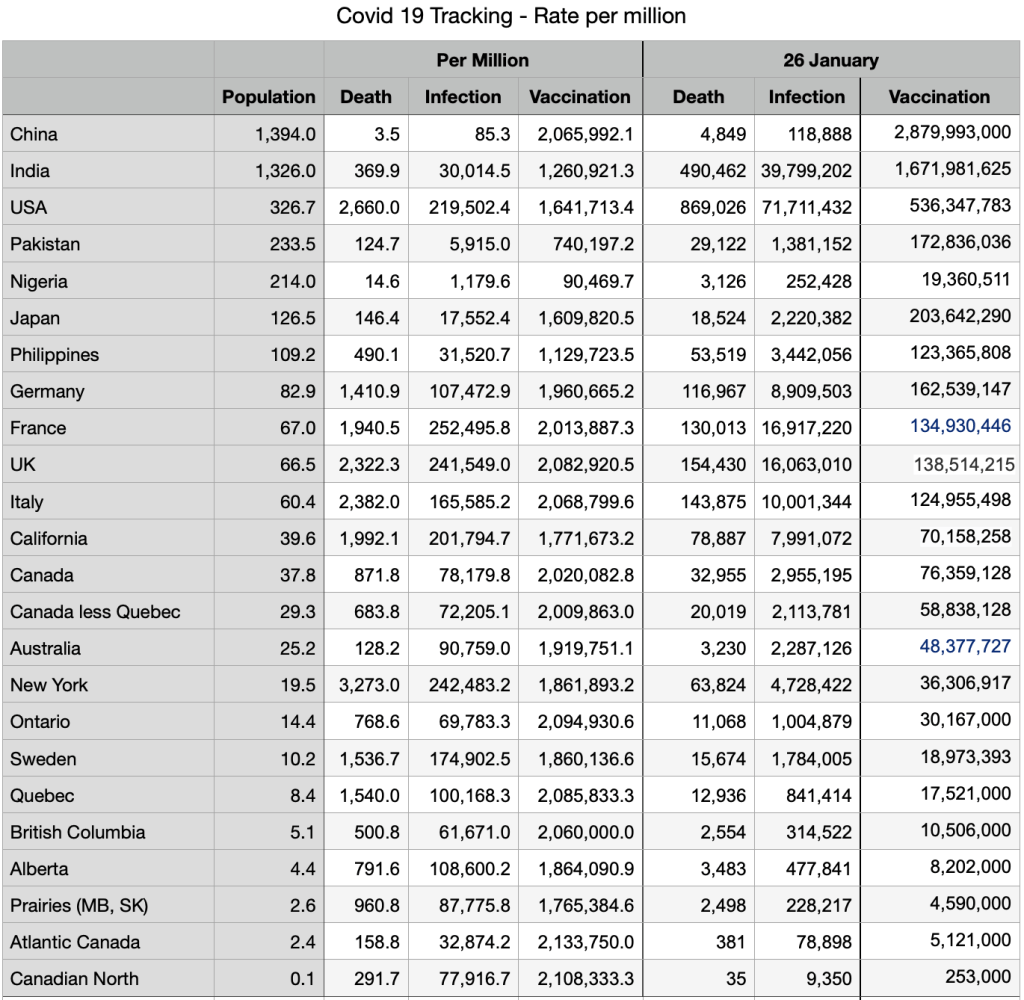Select New York's per million death cell 3,273.0
Screen dimensions: 1024x1000
pos(369,685)
